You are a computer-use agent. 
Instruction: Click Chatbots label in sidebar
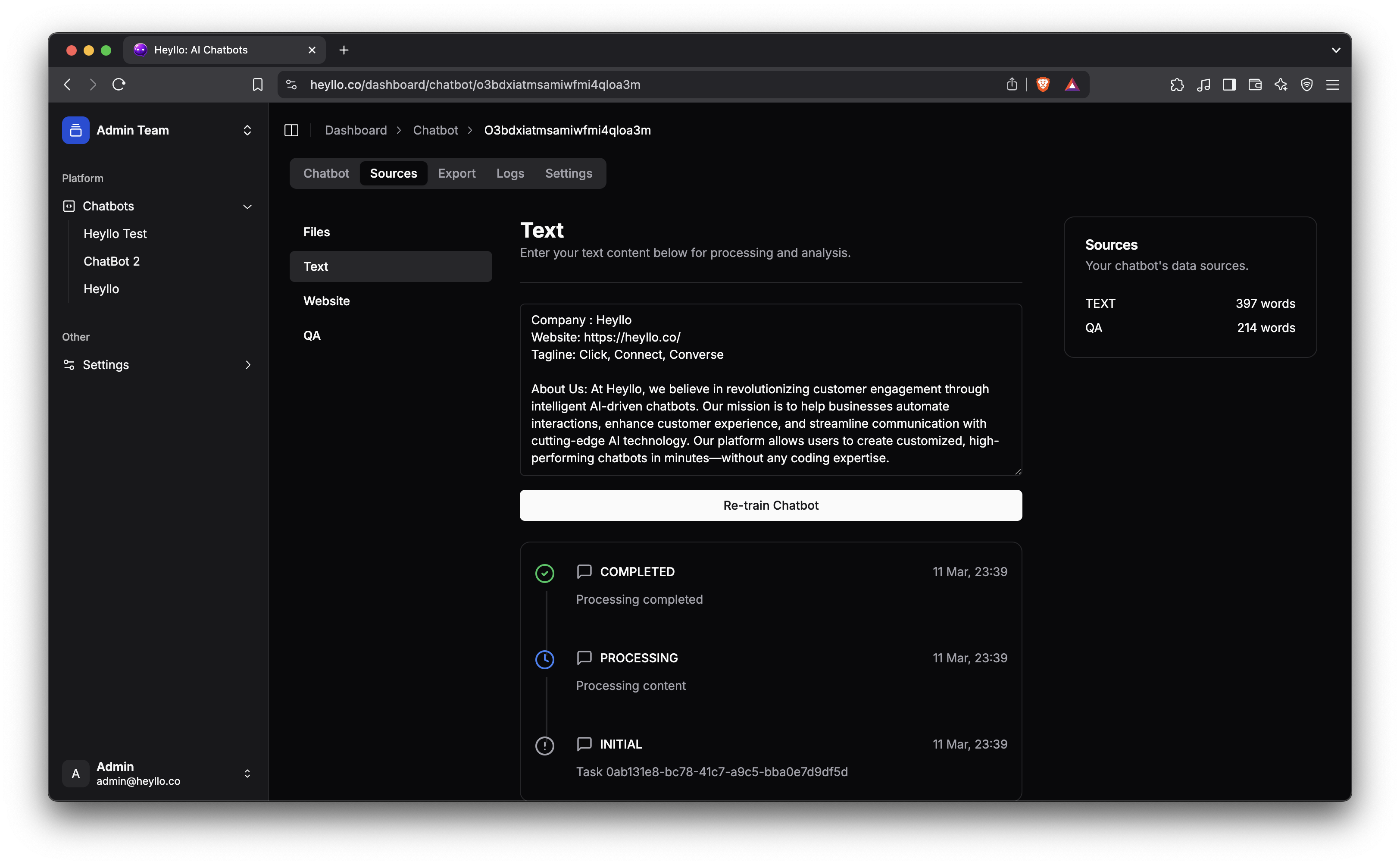click(108, 206)
